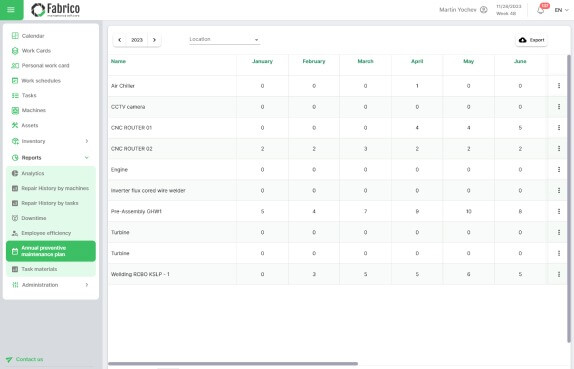
Task: Open the Air Chiller row options menu
Action: (x=559, y=86)
